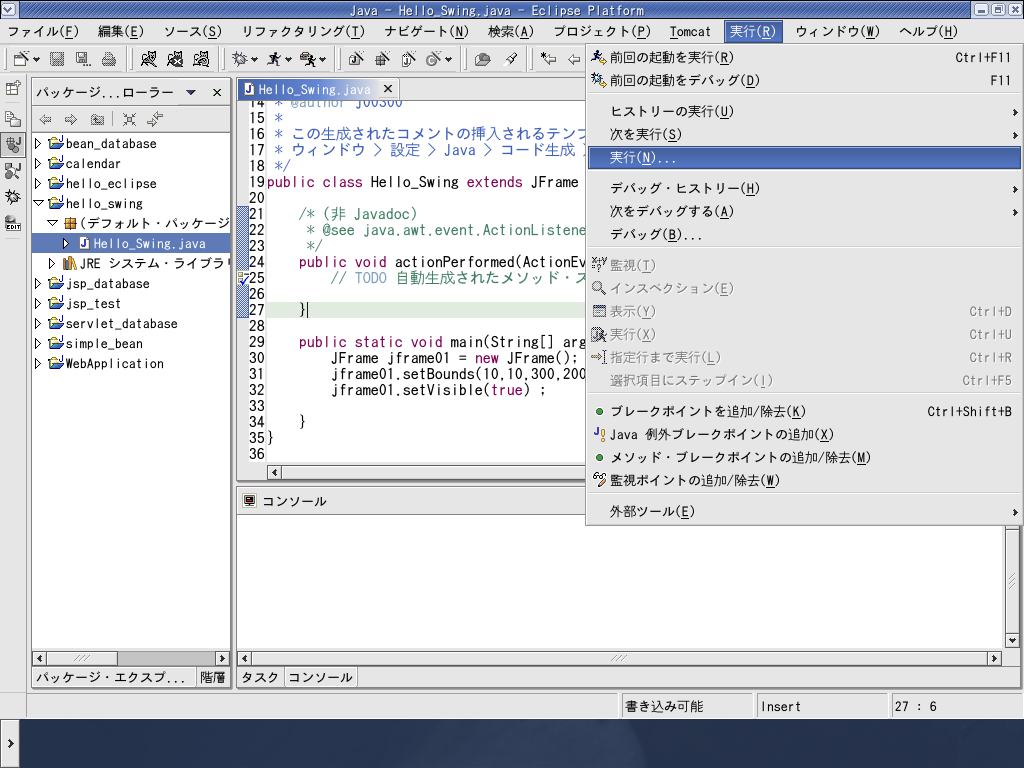The height and width of the screenshot is (768, 1024).
Task: Click the New Java Class icon
Action: (434, 59)
